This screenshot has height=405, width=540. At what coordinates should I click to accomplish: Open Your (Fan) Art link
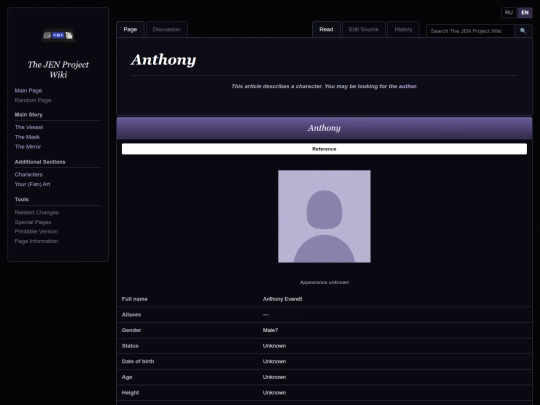[32, 184]
